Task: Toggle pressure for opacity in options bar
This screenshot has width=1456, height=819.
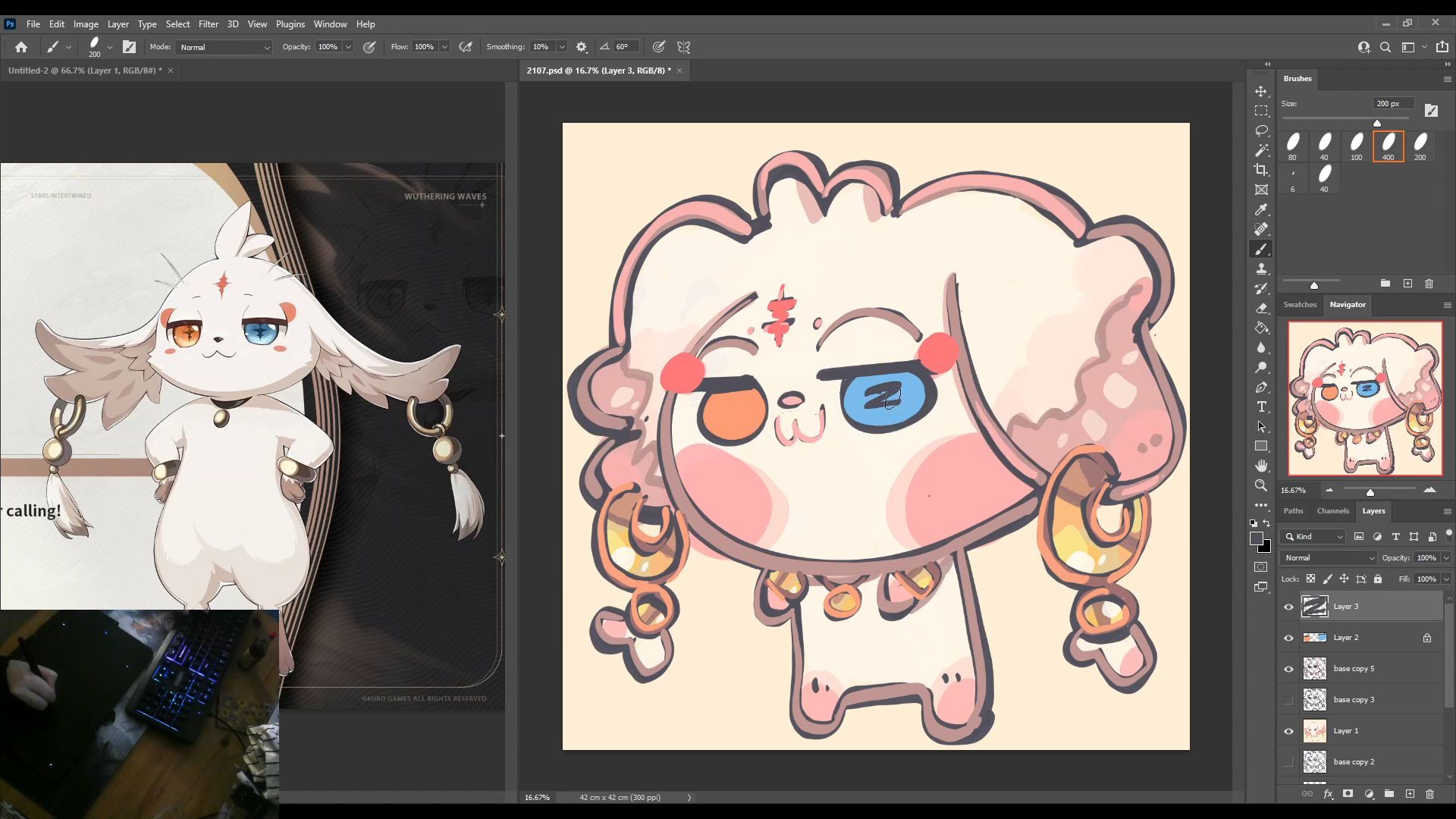Action: [369, 47]
